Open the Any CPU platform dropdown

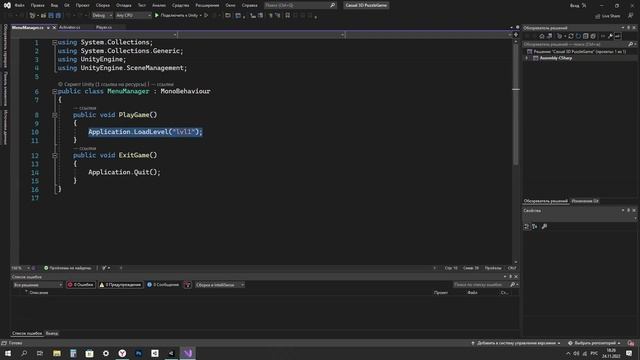[133, 16]
